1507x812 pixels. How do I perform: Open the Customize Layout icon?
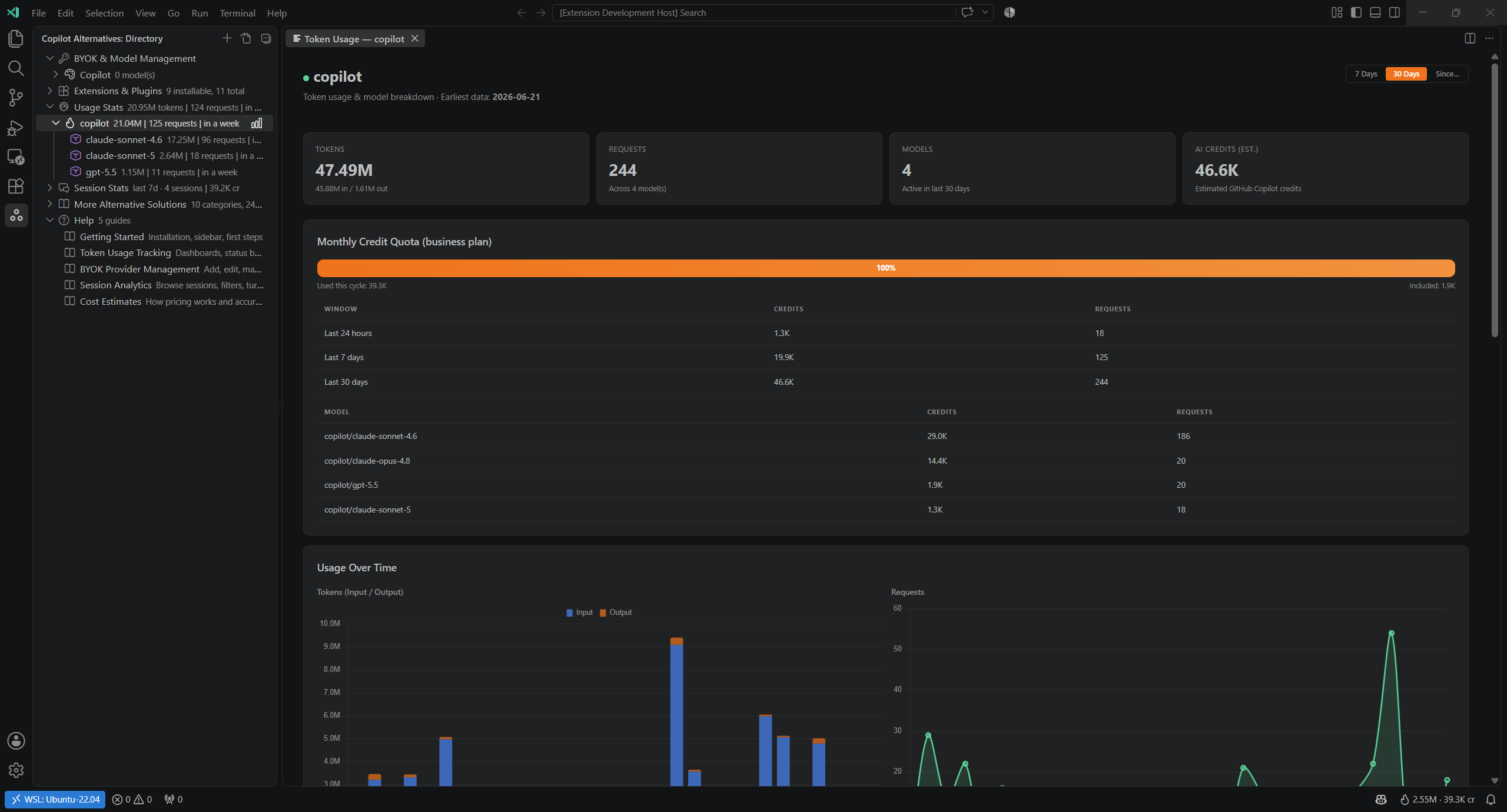click(x=1337, y=12)
